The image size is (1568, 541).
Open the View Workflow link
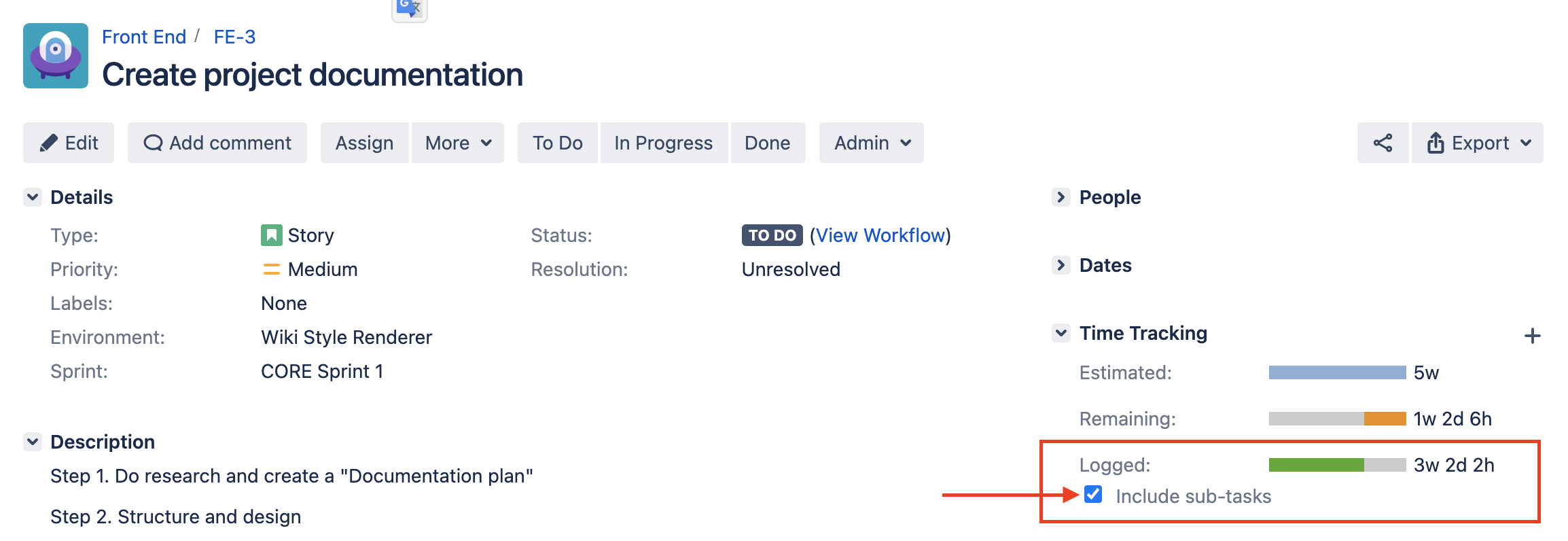click(880, 235)
